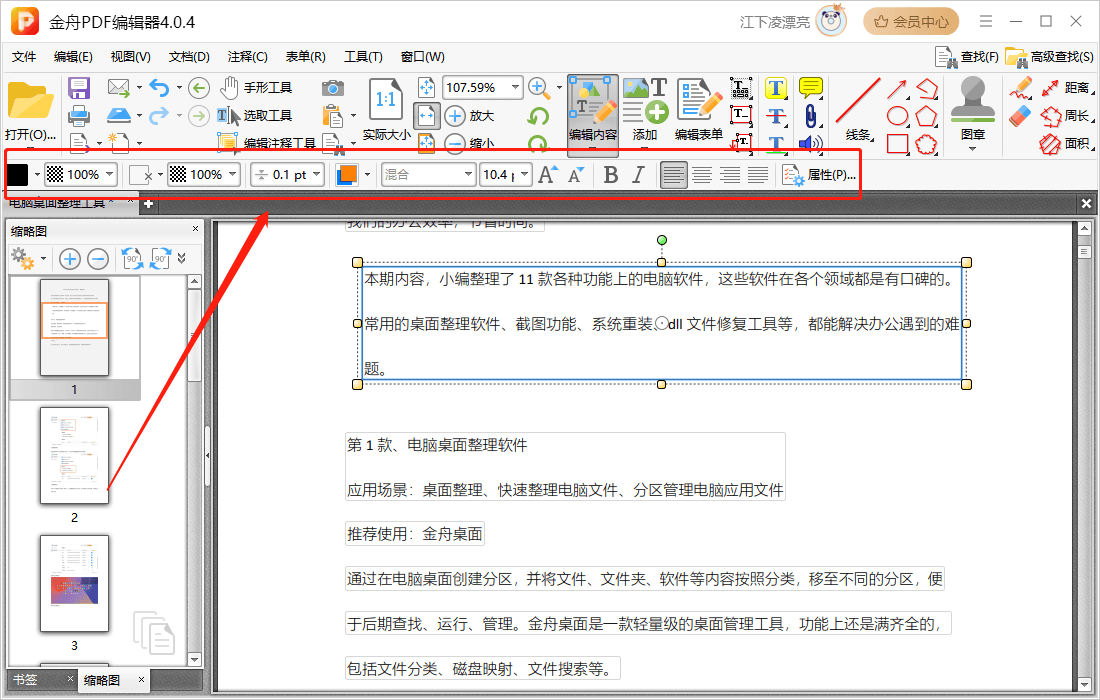Click the scanner icon
1100x700 pixels.
(119, 115)
